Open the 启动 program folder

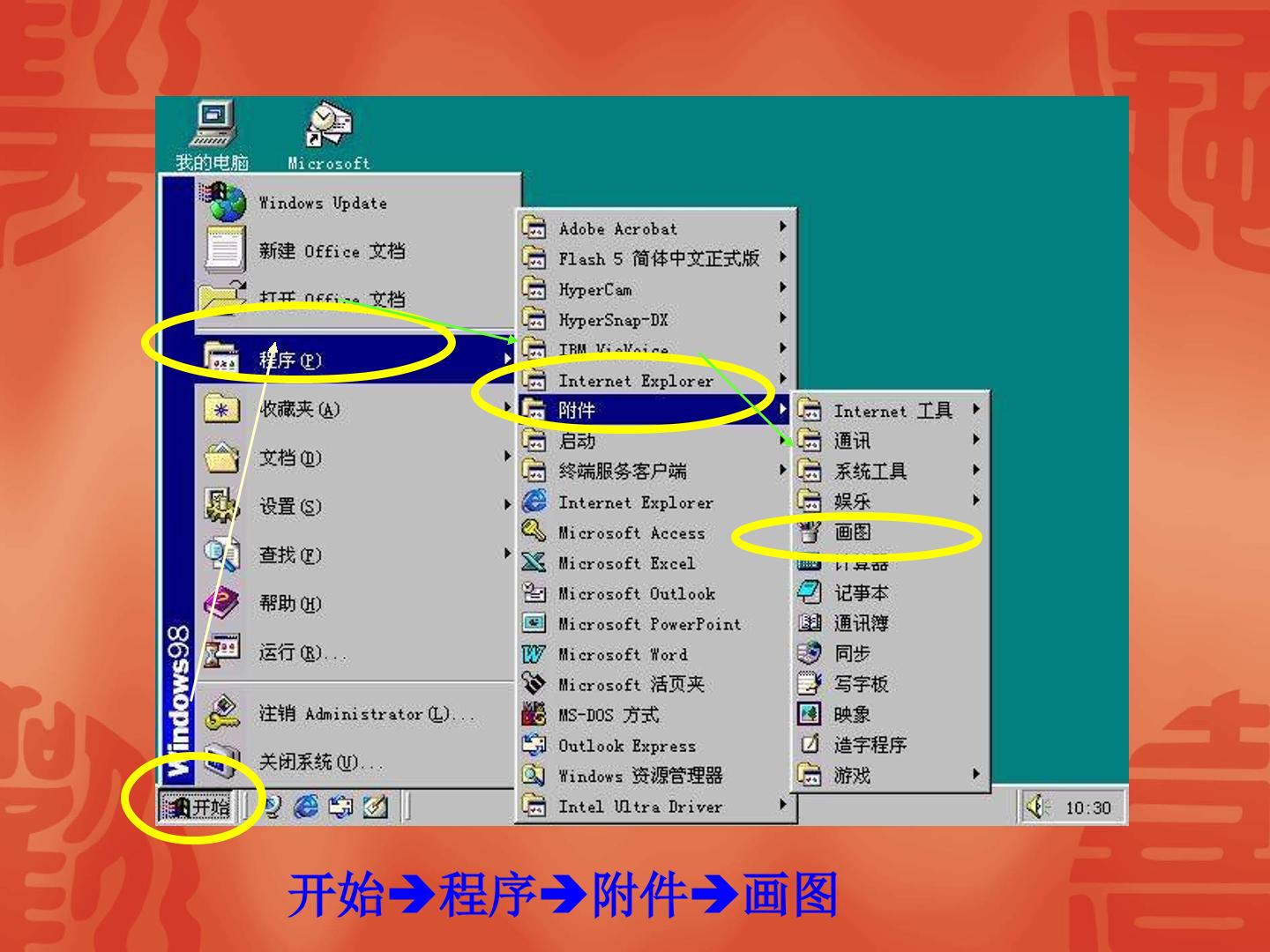[656, 441]
